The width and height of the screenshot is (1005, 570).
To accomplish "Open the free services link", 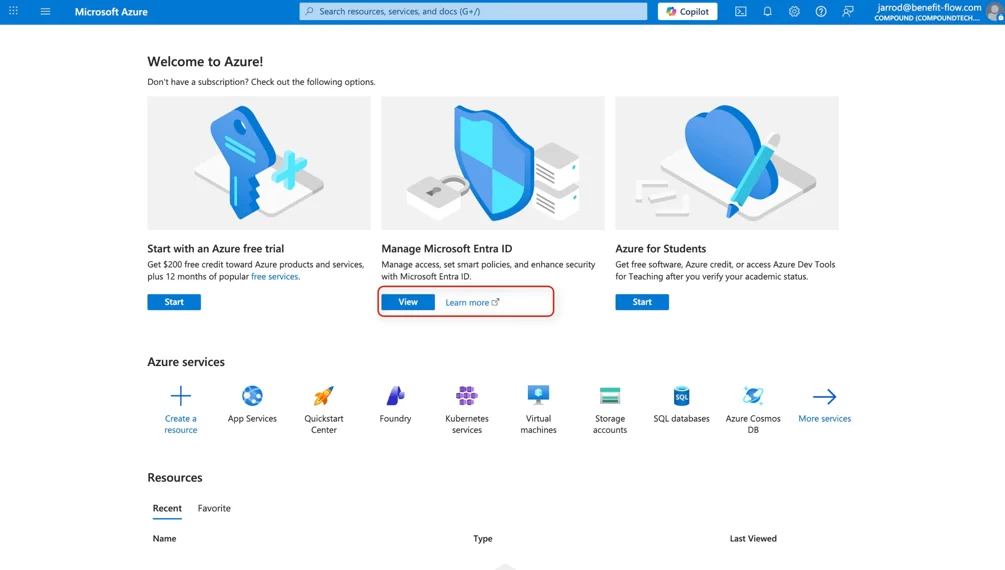I will pyautogui.click(x=274, y=276).
